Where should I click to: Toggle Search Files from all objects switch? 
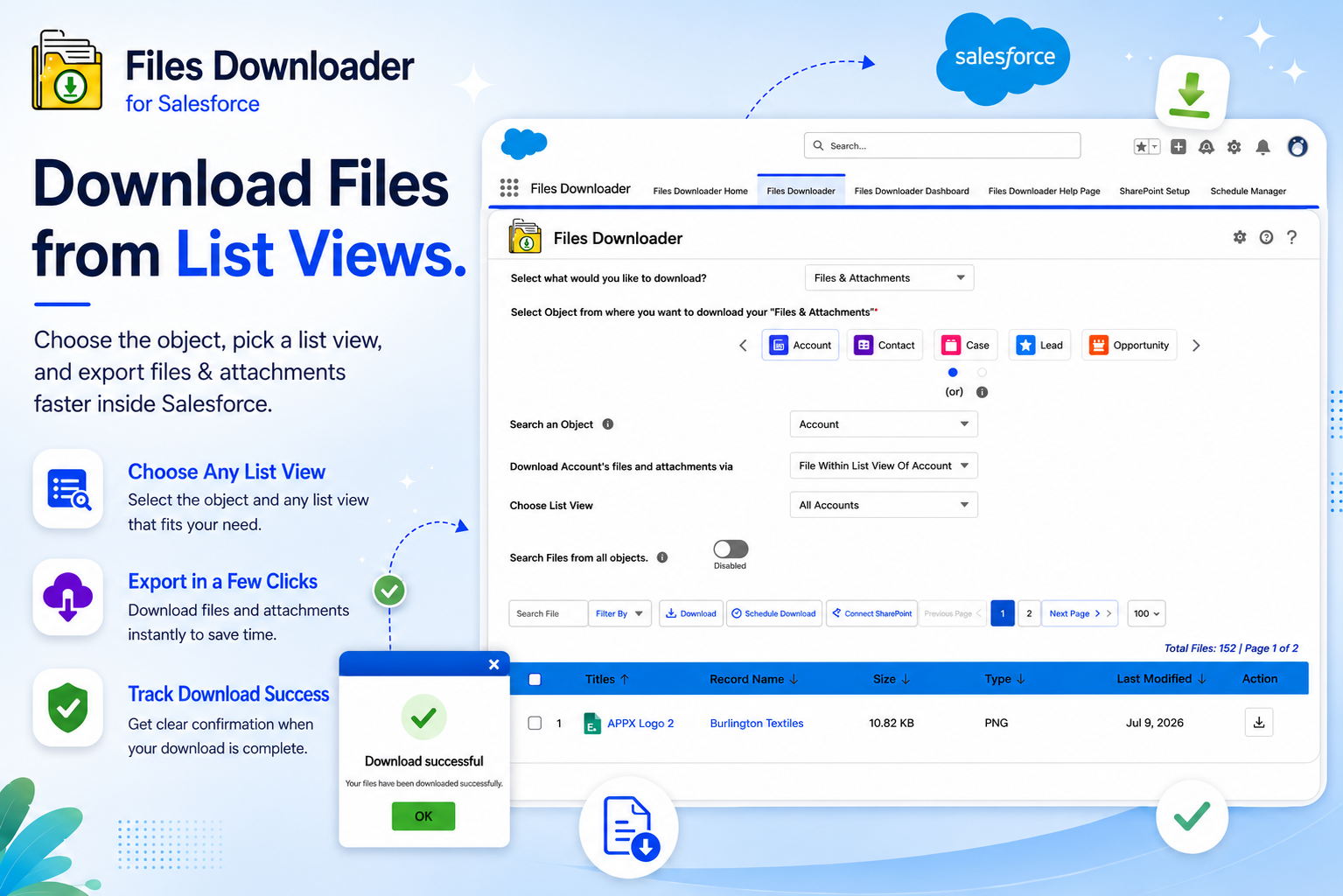click(x=731, y=549)
